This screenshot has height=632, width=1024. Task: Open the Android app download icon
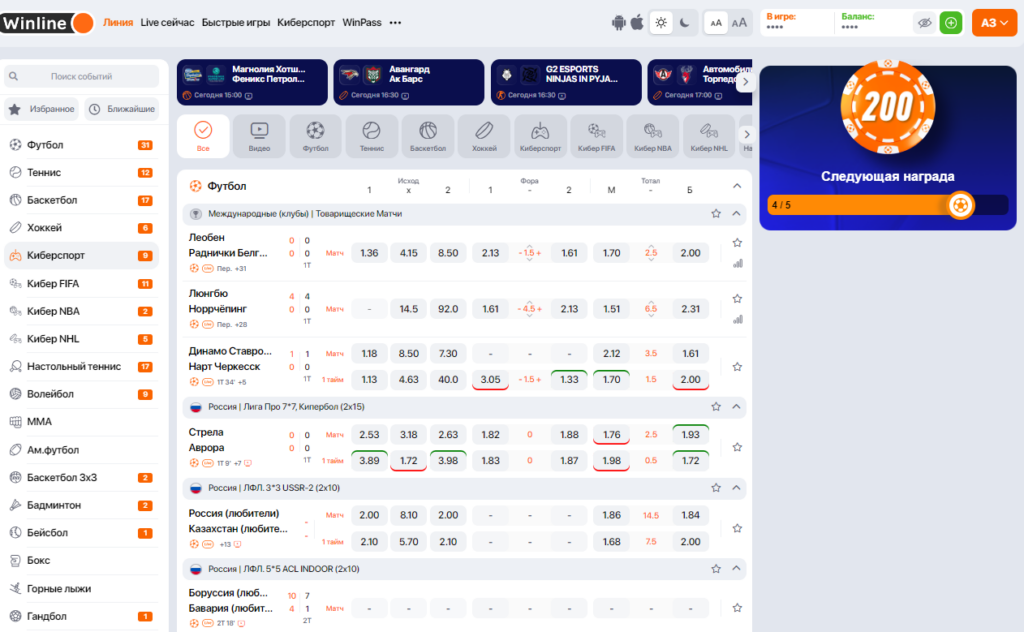tap(618, 23)
